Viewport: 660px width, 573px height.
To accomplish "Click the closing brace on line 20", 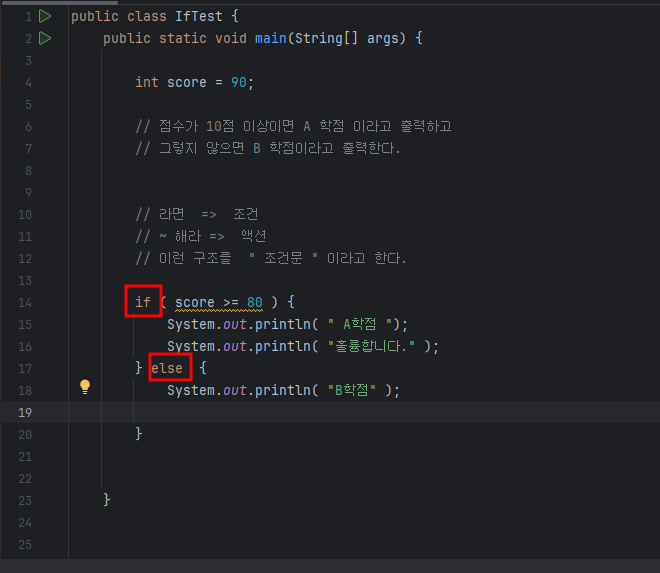I will coord(139,434).
